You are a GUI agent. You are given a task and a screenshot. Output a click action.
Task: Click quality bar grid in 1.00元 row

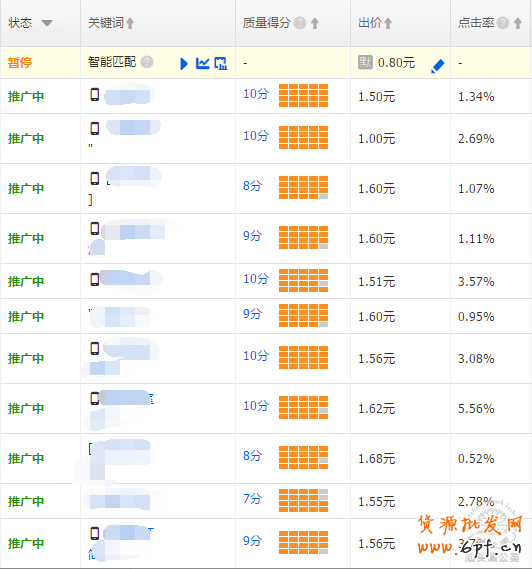coord(303,138)
